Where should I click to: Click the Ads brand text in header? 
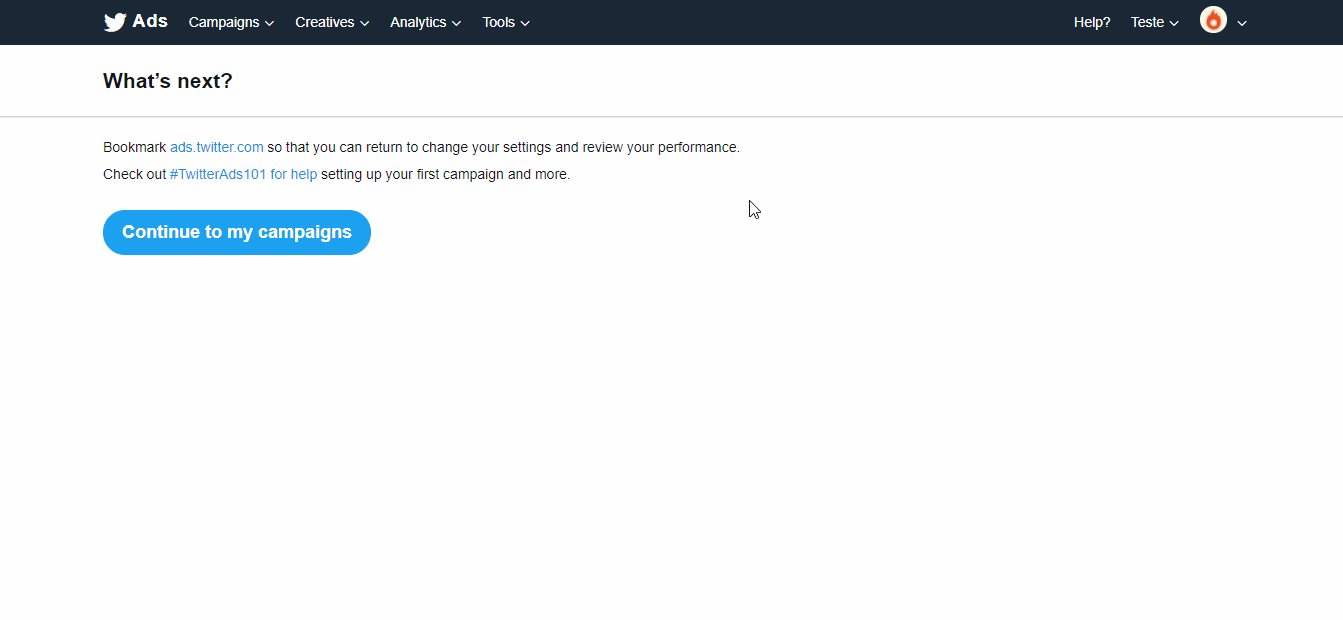[x=150, y=21]
